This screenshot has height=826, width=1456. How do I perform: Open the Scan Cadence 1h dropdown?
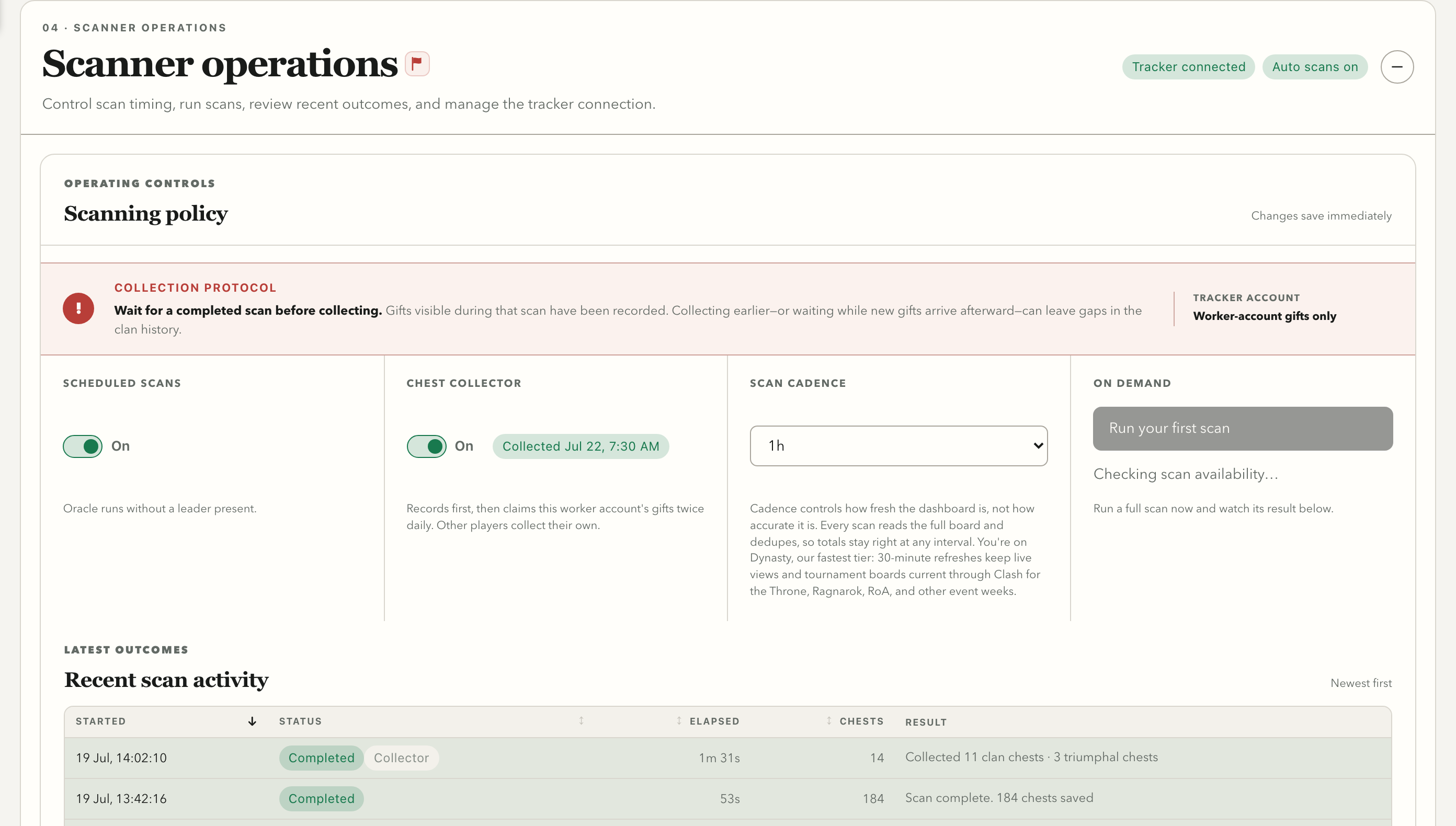[x=898, y=446]
